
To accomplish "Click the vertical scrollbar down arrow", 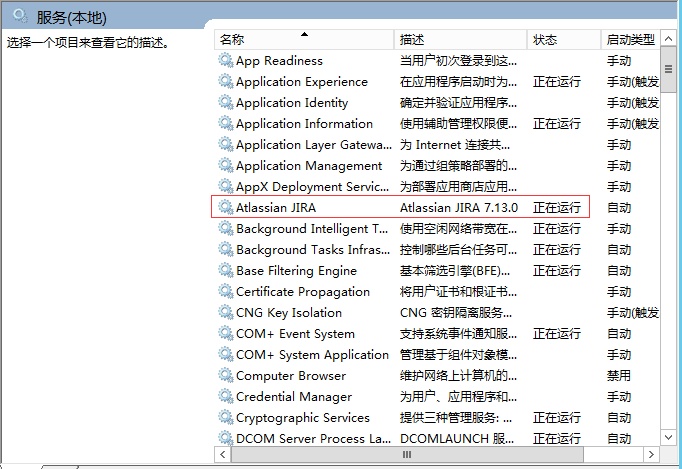I will click(669, 437).
